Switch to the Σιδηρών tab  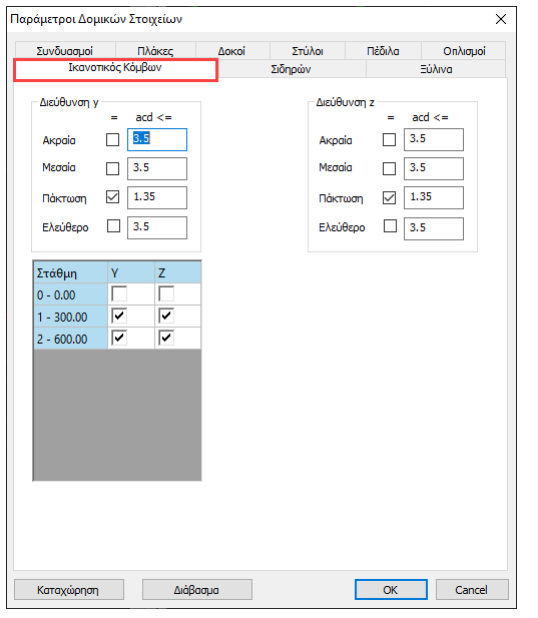point(291,69)
